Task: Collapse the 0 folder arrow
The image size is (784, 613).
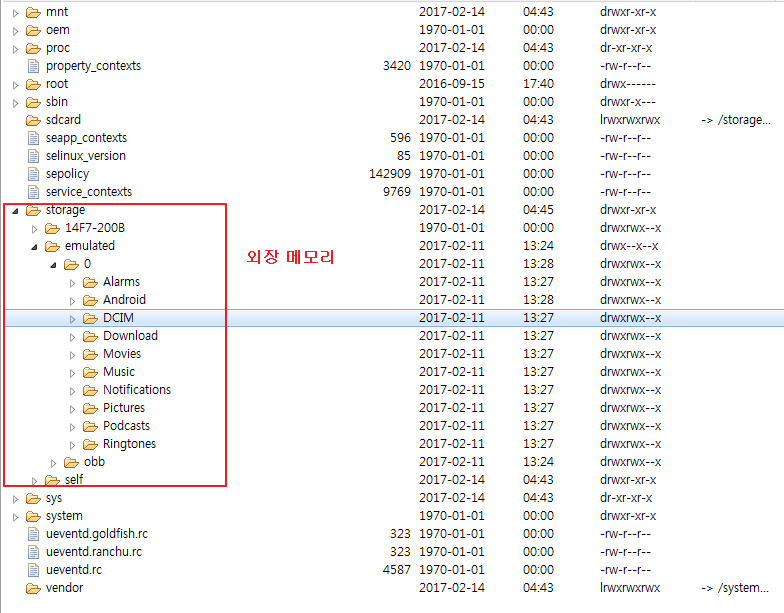Action: coord(54,265)
